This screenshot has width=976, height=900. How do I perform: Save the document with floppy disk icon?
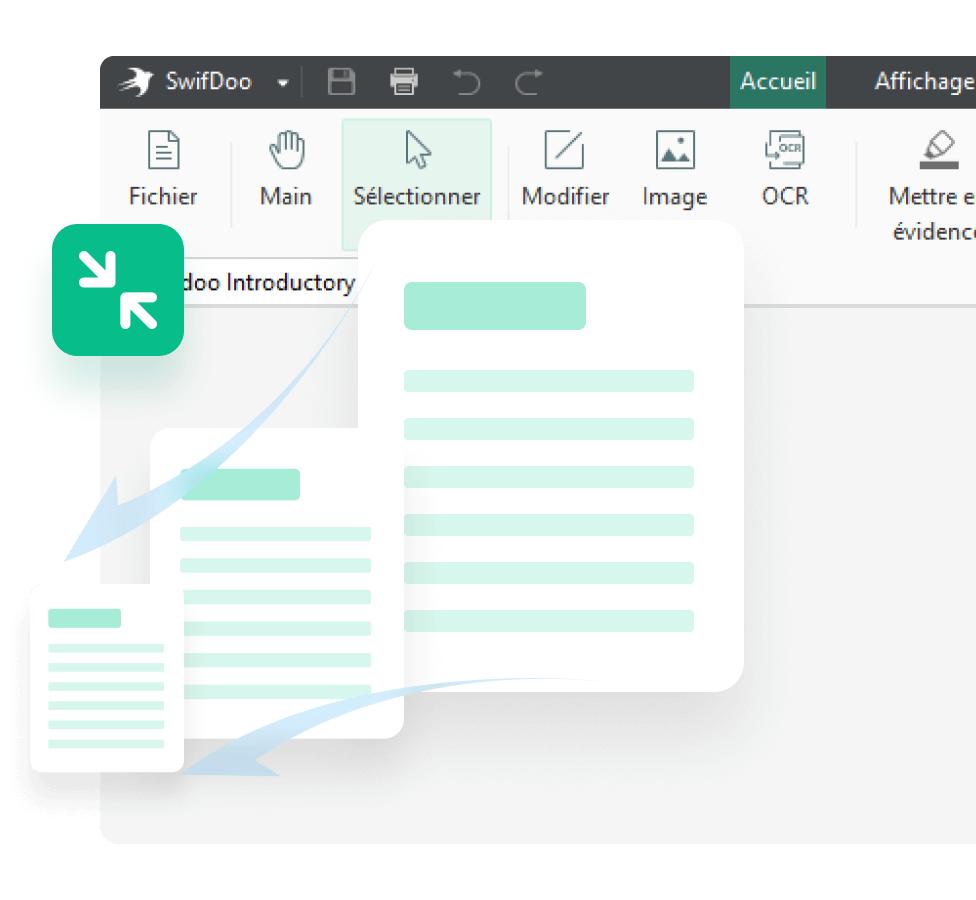pyautogui.click(x=342, y=82)
